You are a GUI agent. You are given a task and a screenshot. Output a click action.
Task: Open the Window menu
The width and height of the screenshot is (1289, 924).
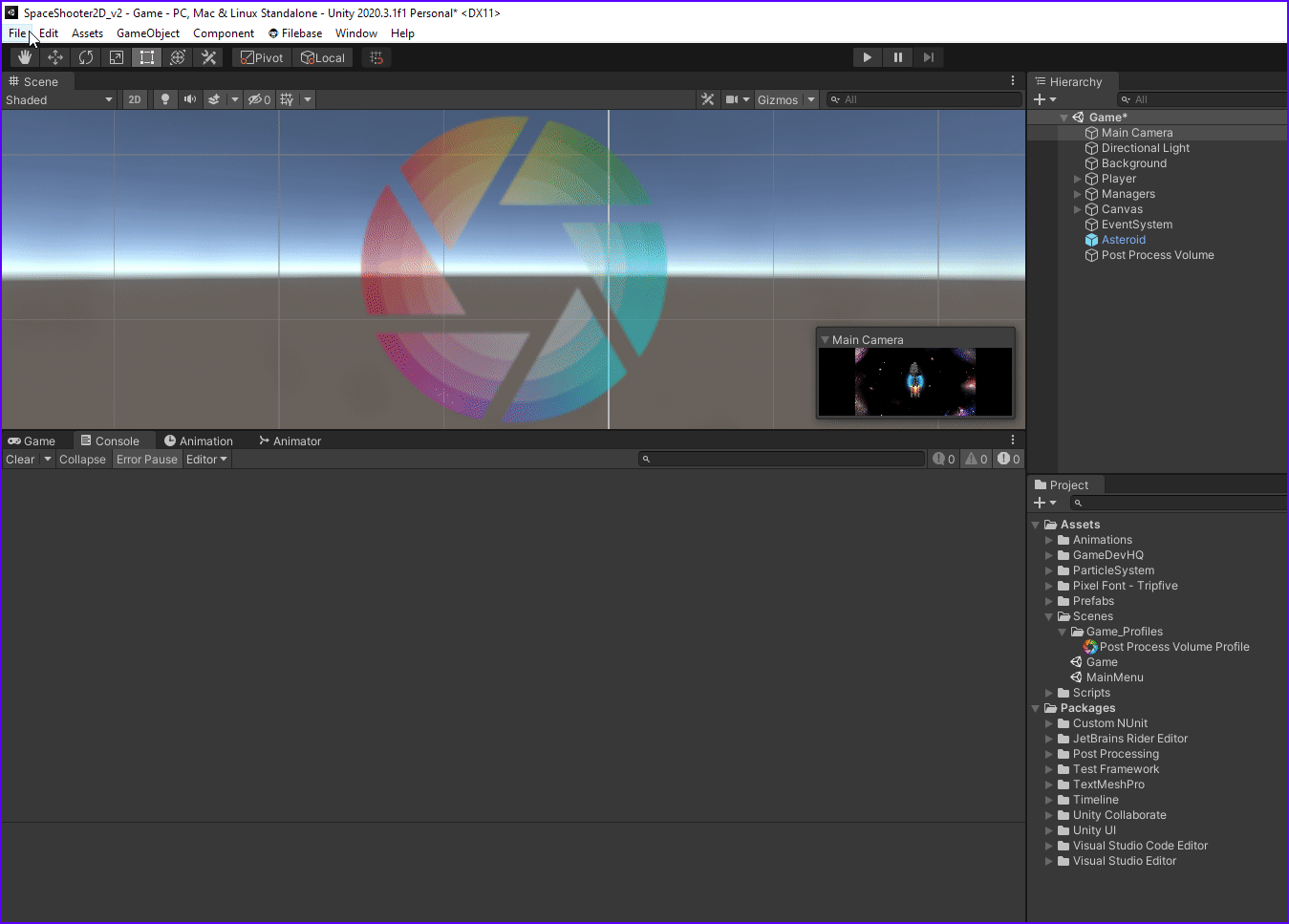(356, 33)
